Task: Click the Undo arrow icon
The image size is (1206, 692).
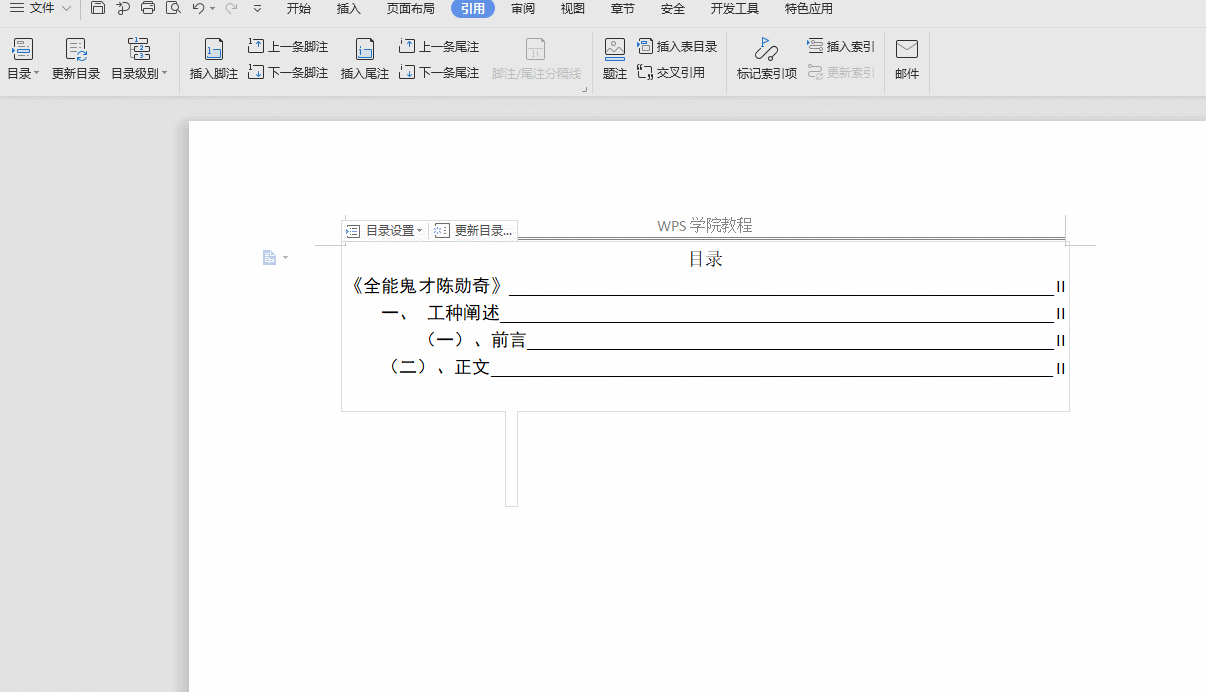Action: click(x=198, y=9)
